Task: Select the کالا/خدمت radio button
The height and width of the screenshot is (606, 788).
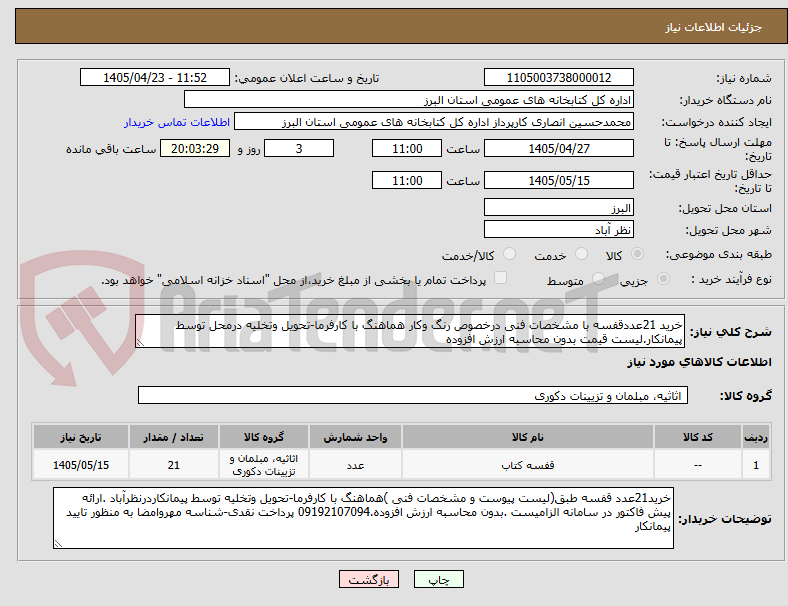Action: tap(510, 254)
